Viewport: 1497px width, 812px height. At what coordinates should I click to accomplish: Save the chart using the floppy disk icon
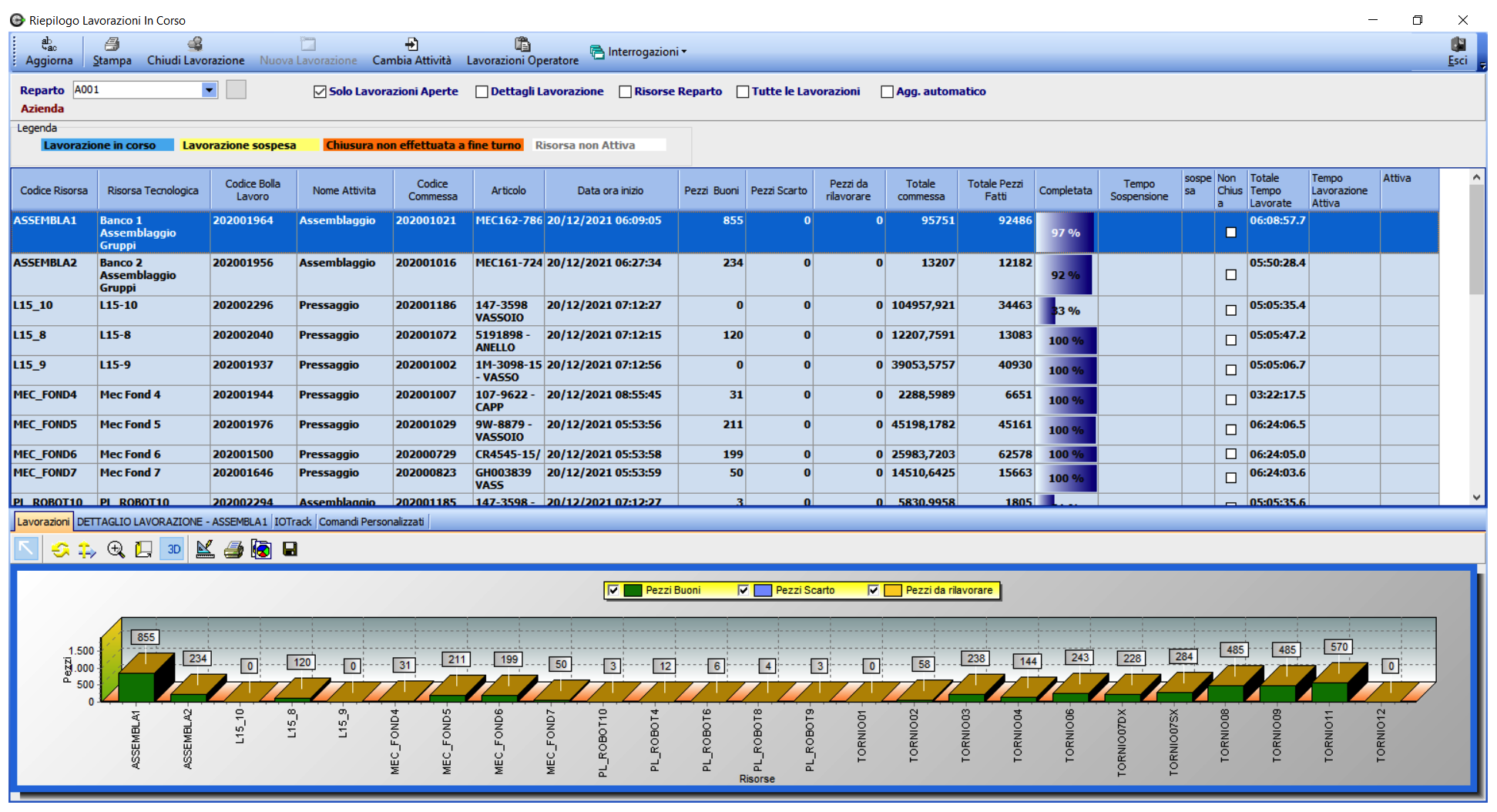tap(290, 549)
